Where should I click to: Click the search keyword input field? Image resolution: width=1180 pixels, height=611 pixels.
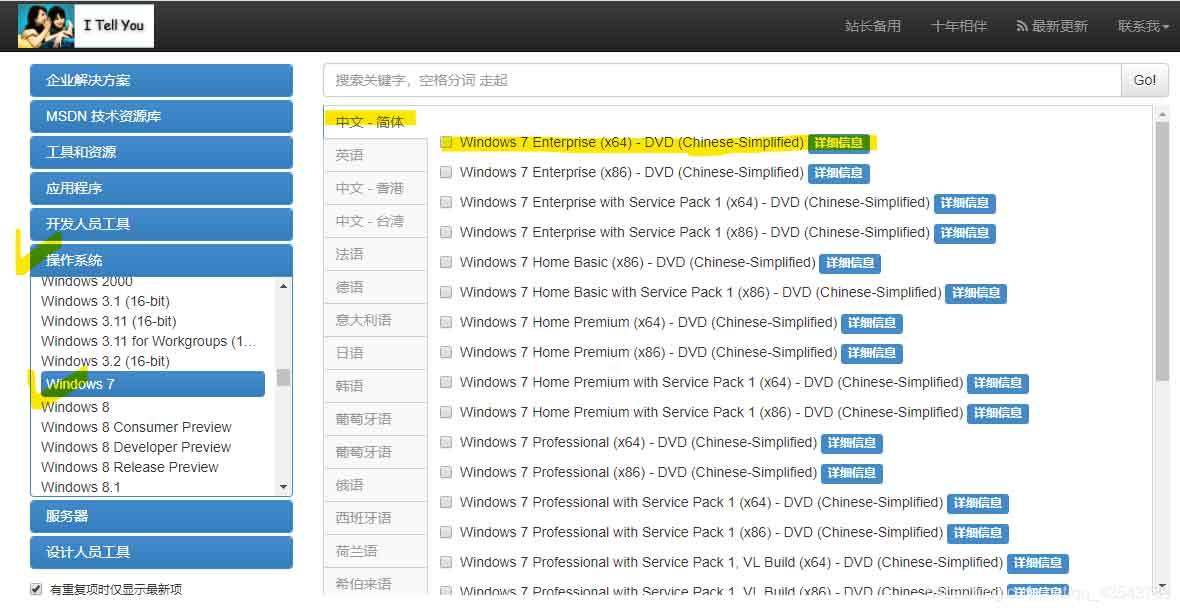[722, 81]
